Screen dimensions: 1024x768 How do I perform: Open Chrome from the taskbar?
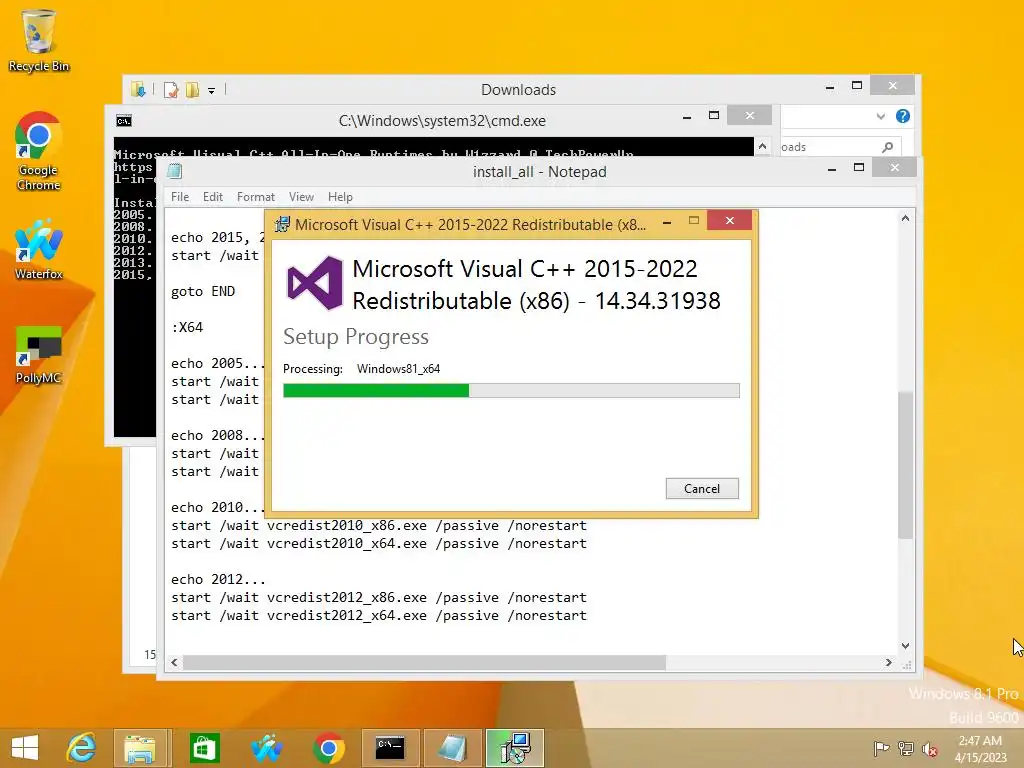[x=329, y=748]
